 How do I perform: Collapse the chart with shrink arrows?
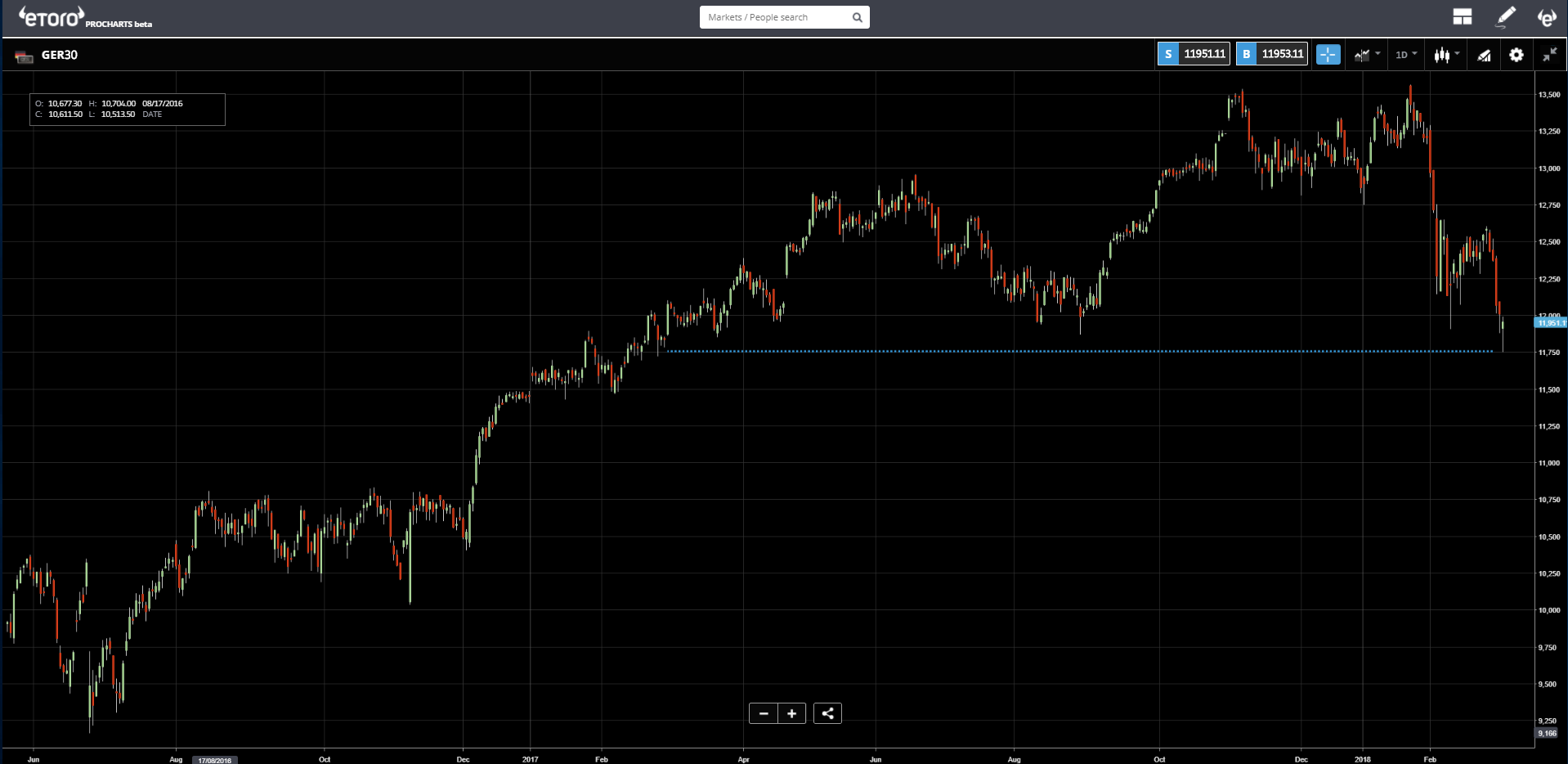1549,55
